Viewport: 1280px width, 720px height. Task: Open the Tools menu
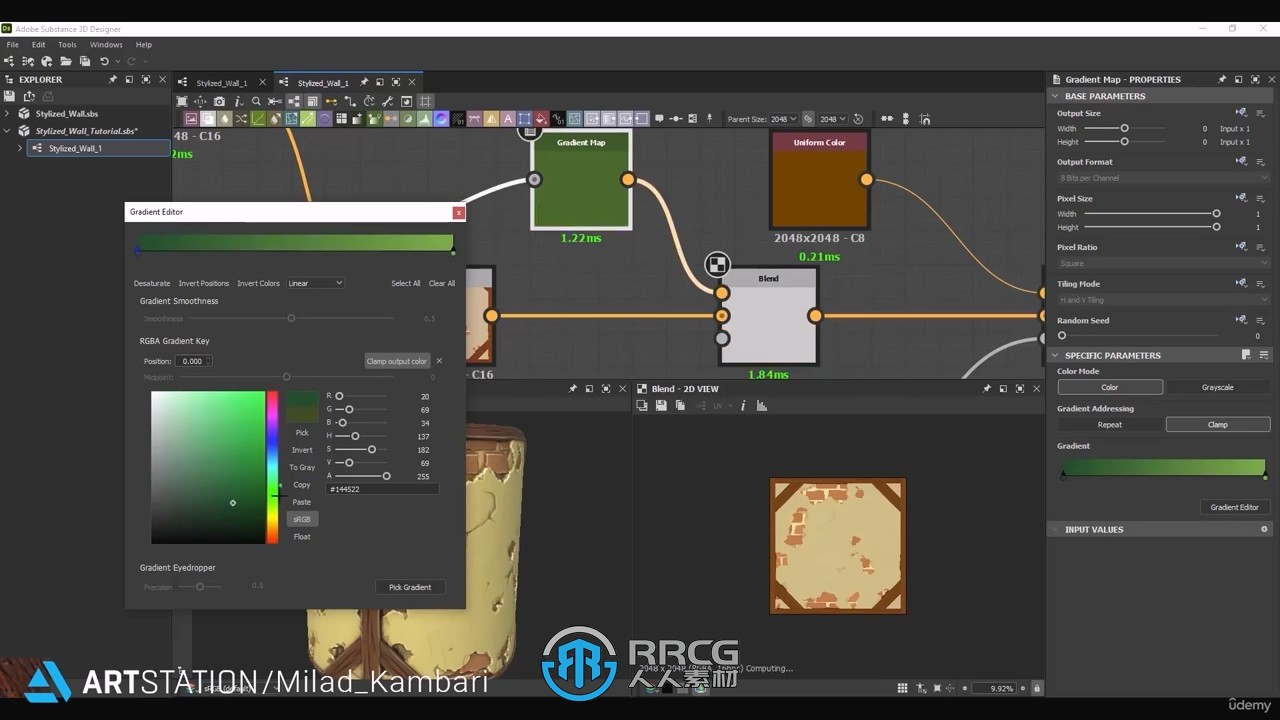(67, 44)
